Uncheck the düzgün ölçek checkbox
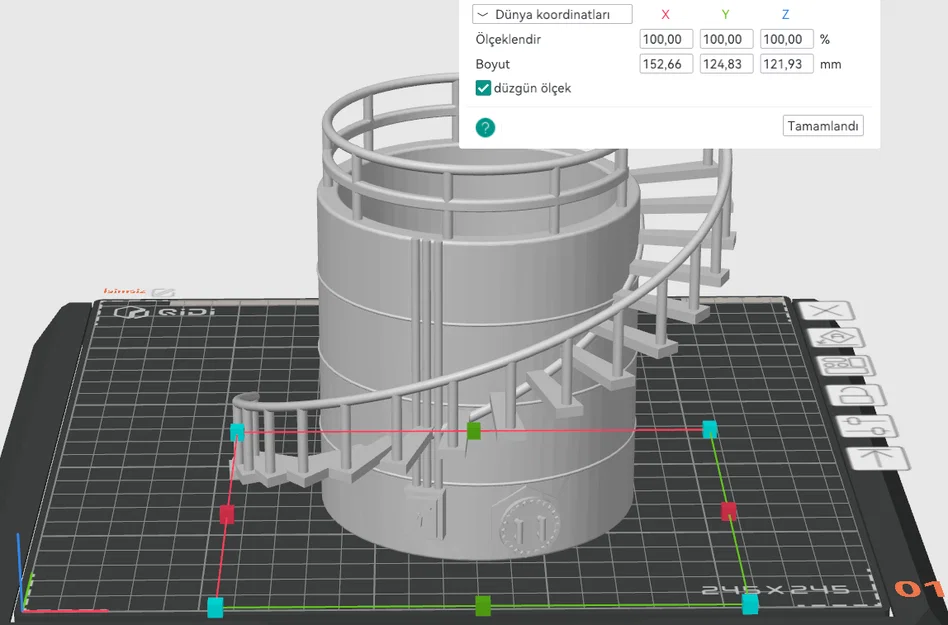The image size is (948, 625). coord(483,88)
